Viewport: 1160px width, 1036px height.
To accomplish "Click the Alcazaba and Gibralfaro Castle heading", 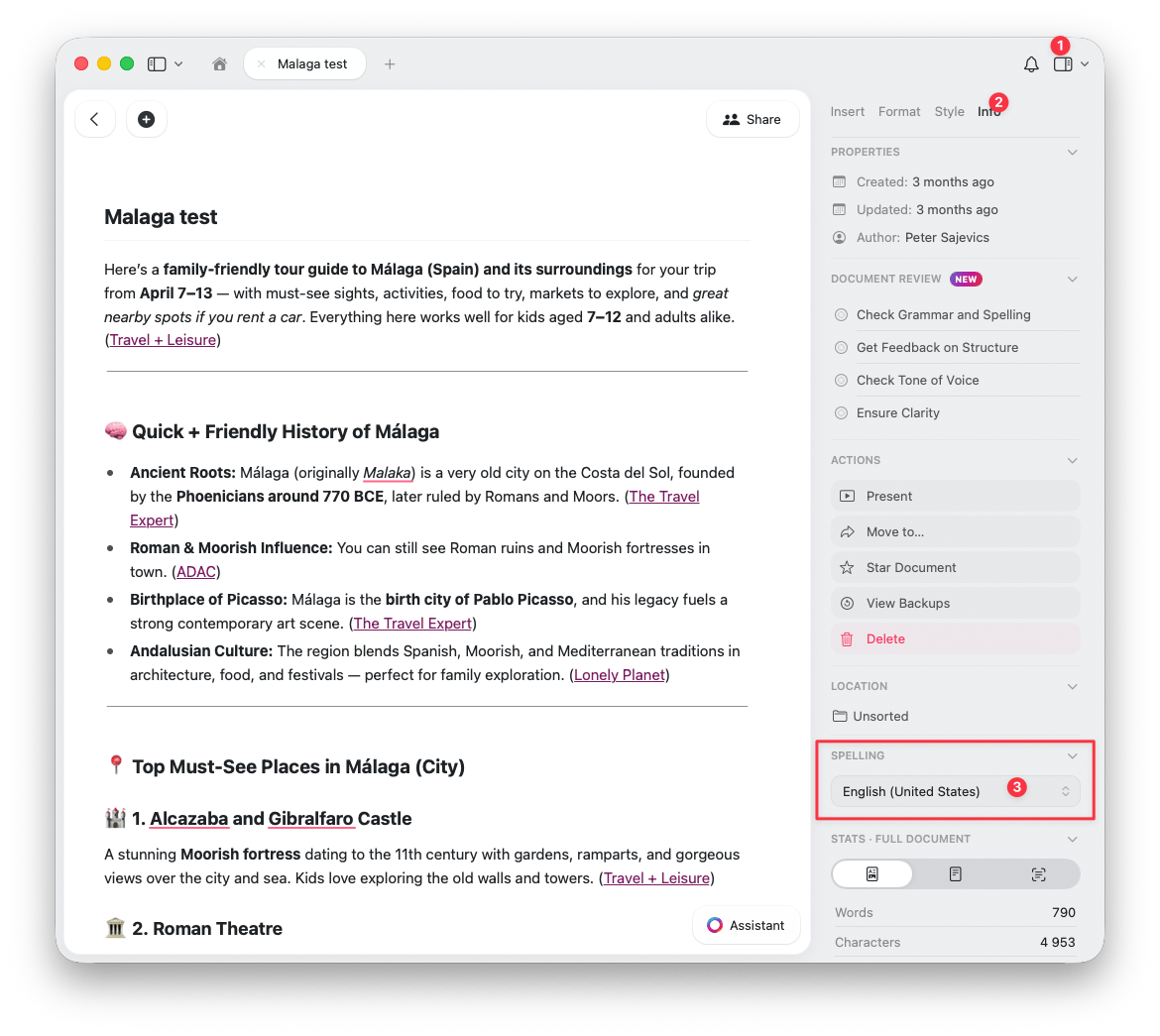I will click(x=258, y=819).
